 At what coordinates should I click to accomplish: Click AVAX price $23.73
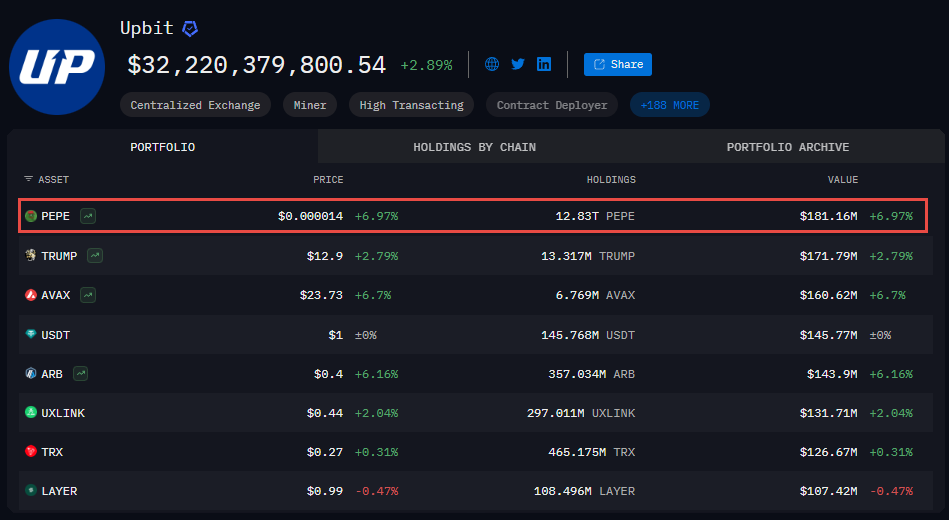pos(321,295)
